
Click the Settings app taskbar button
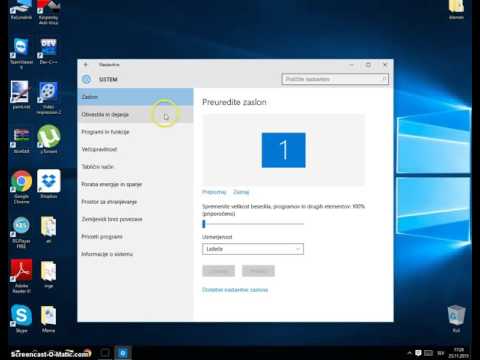pos(123,353)
